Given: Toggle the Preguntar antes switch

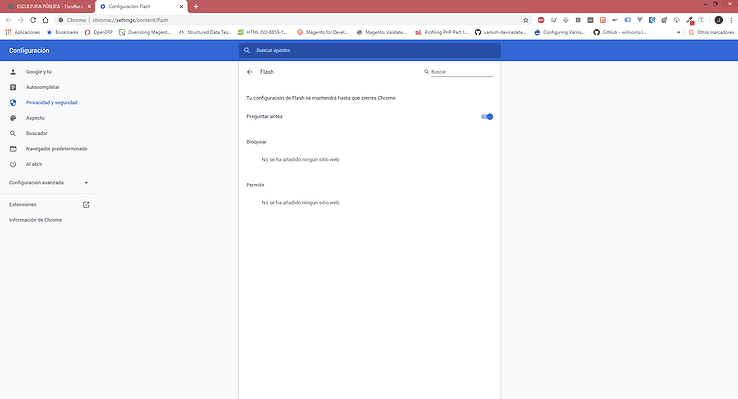Looking at the screenshot, I should coord(487,117).
